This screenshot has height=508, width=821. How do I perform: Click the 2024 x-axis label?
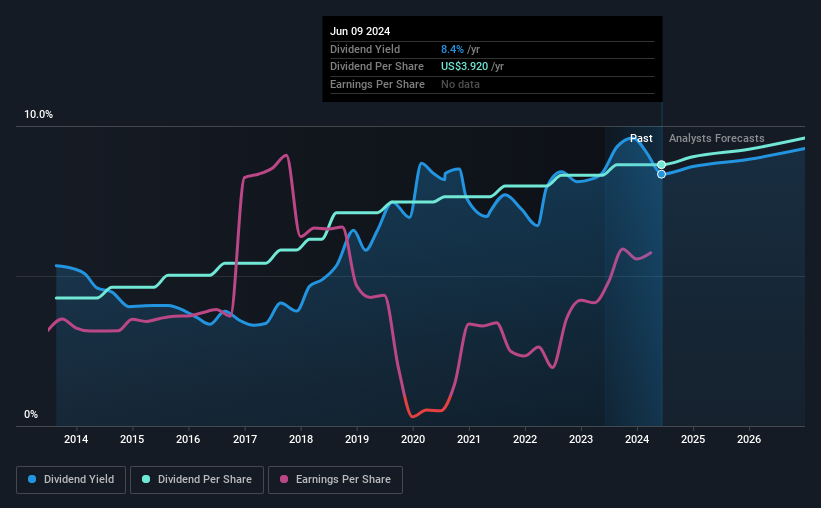tap(637, 439)
